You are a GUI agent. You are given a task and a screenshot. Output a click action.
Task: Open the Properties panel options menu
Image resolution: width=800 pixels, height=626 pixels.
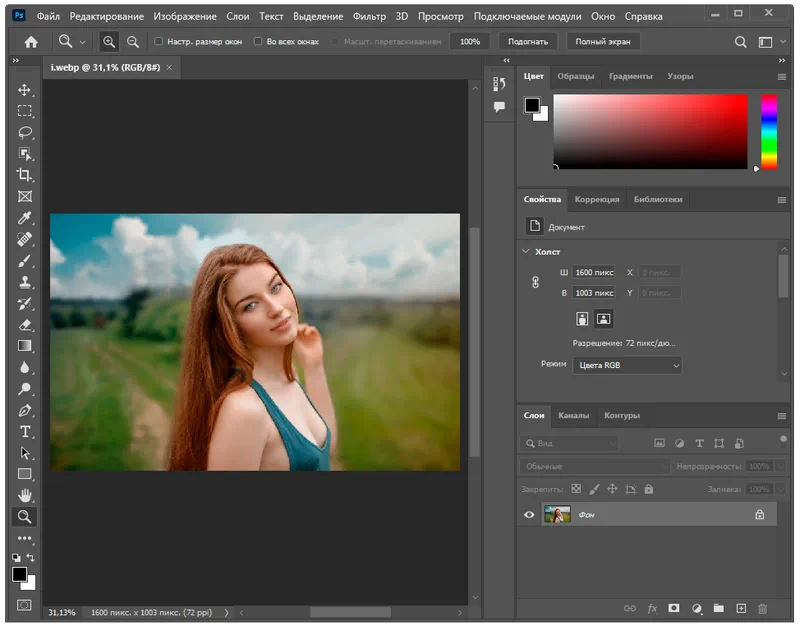(782, 200)
